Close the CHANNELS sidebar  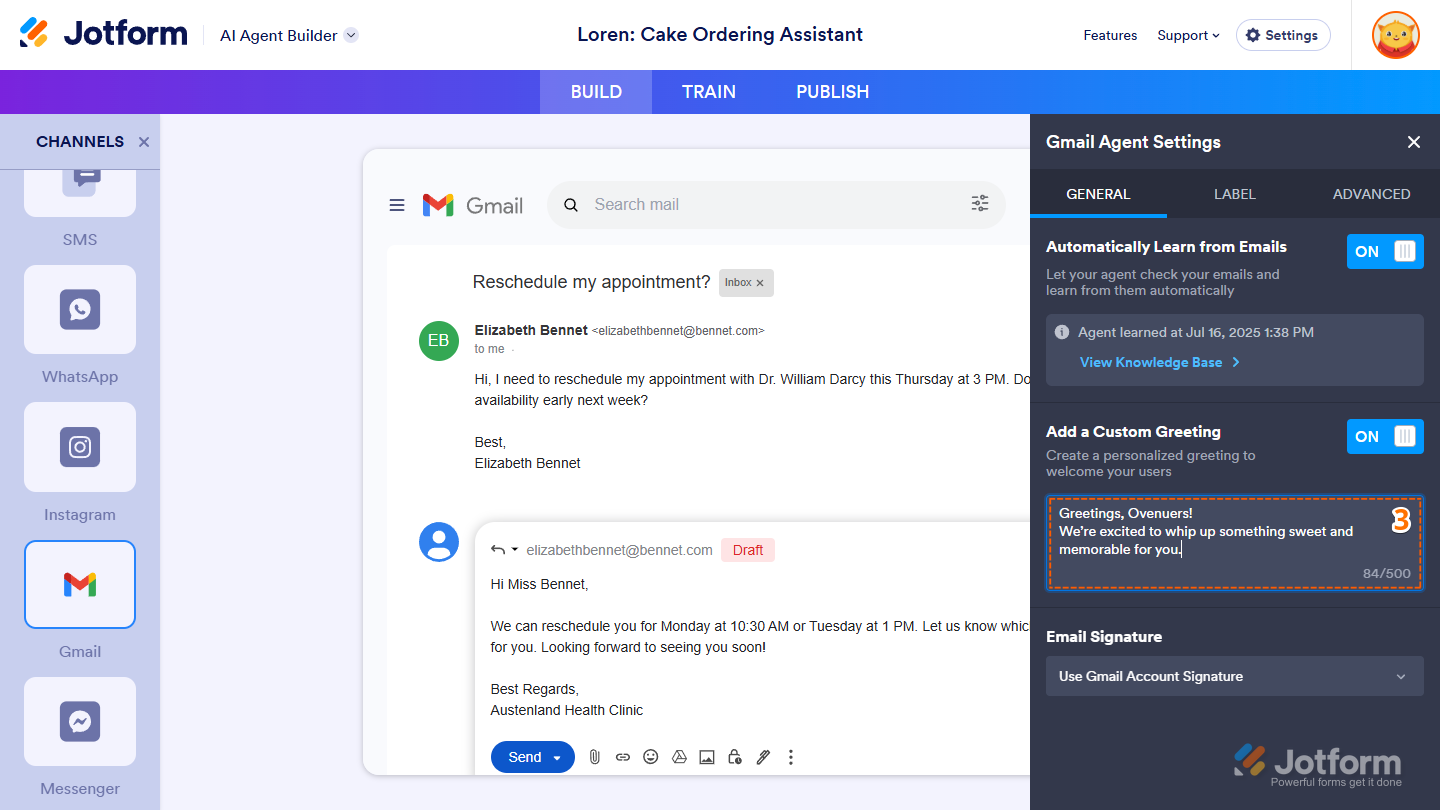144,142
